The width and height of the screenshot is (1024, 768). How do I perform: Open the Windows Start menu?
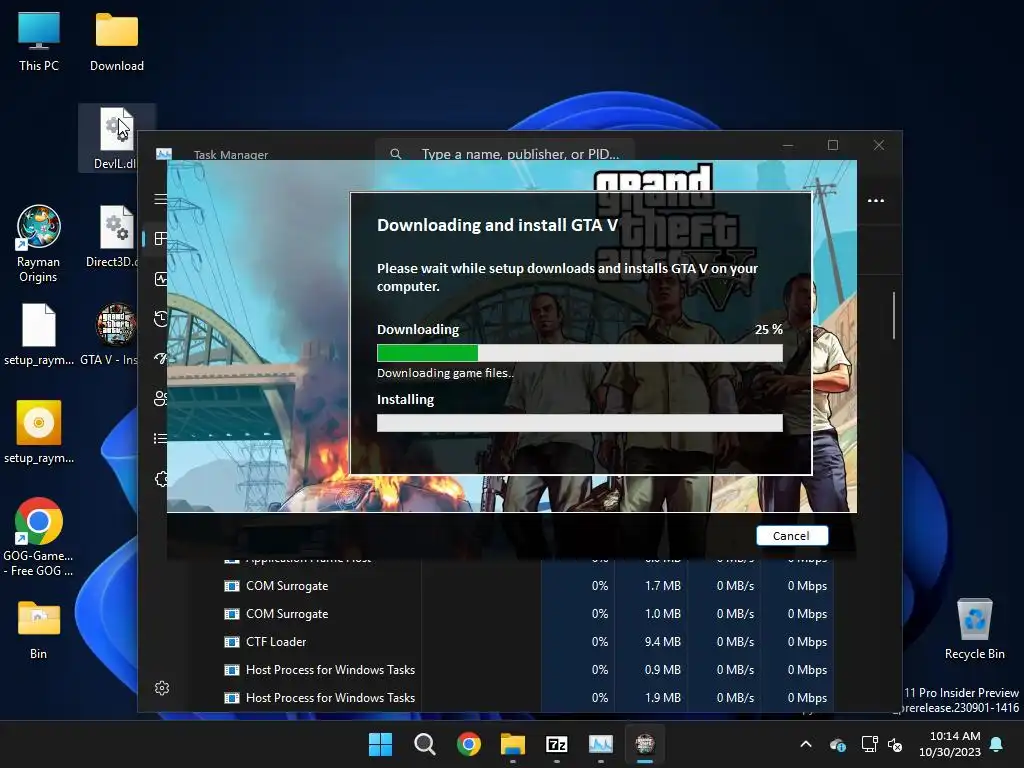coord(380,744)
